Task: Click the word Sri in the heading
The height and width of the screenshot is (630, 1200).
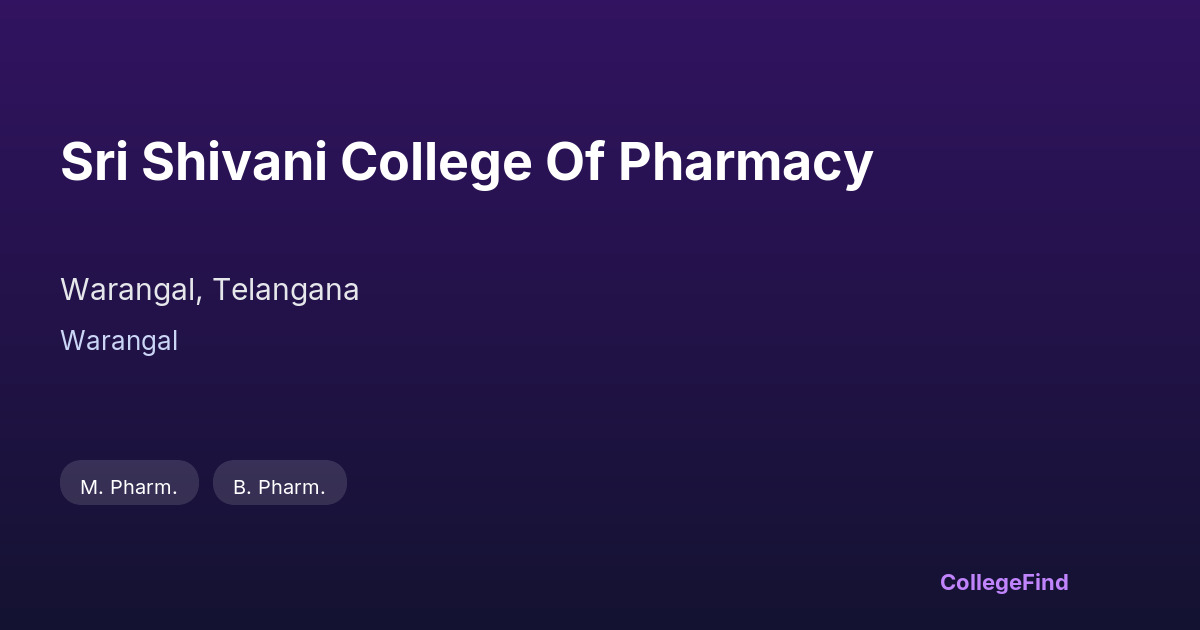Action: point(93,162)
